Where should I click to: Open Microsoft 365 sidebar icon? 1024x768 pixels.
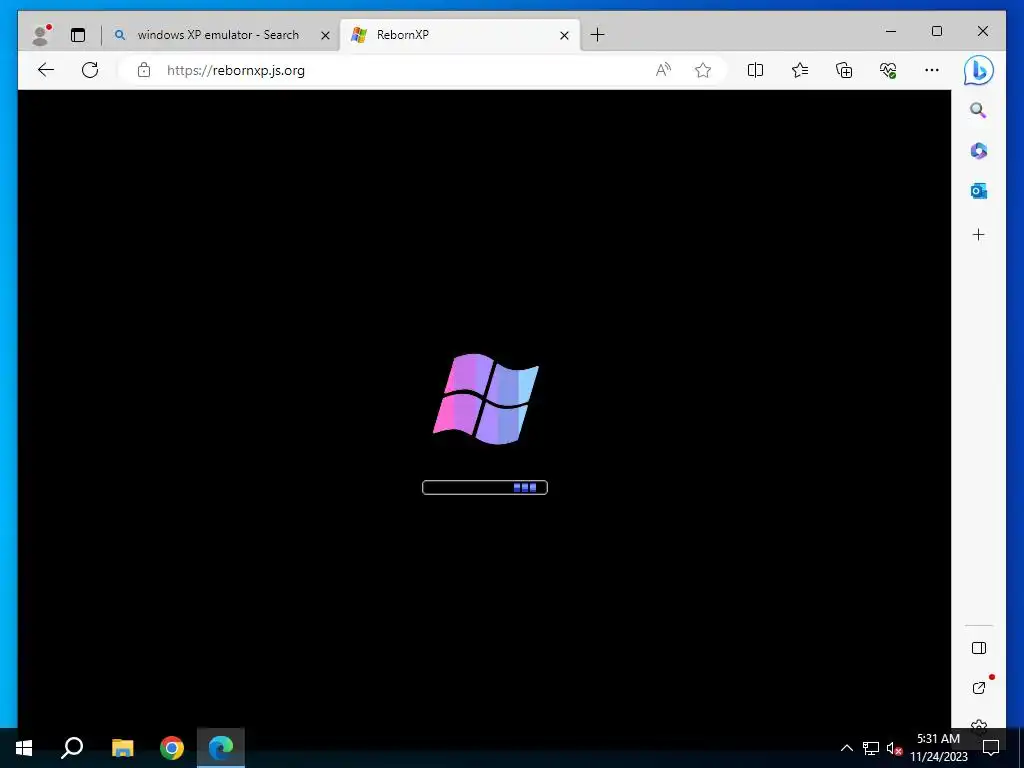[x=978, y=151]
